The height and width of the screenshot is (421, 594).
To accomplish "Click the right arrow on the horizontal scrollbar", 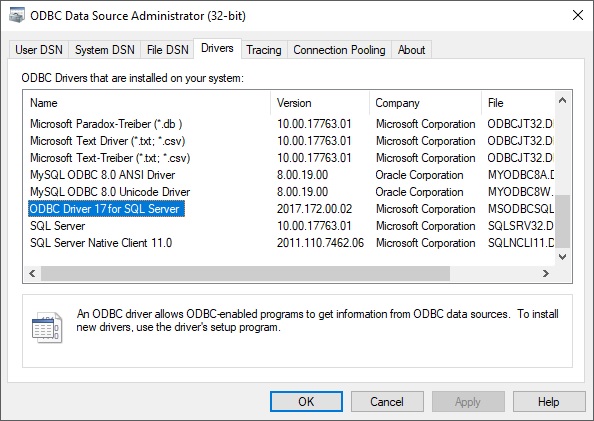I will [x=546, y=273].
